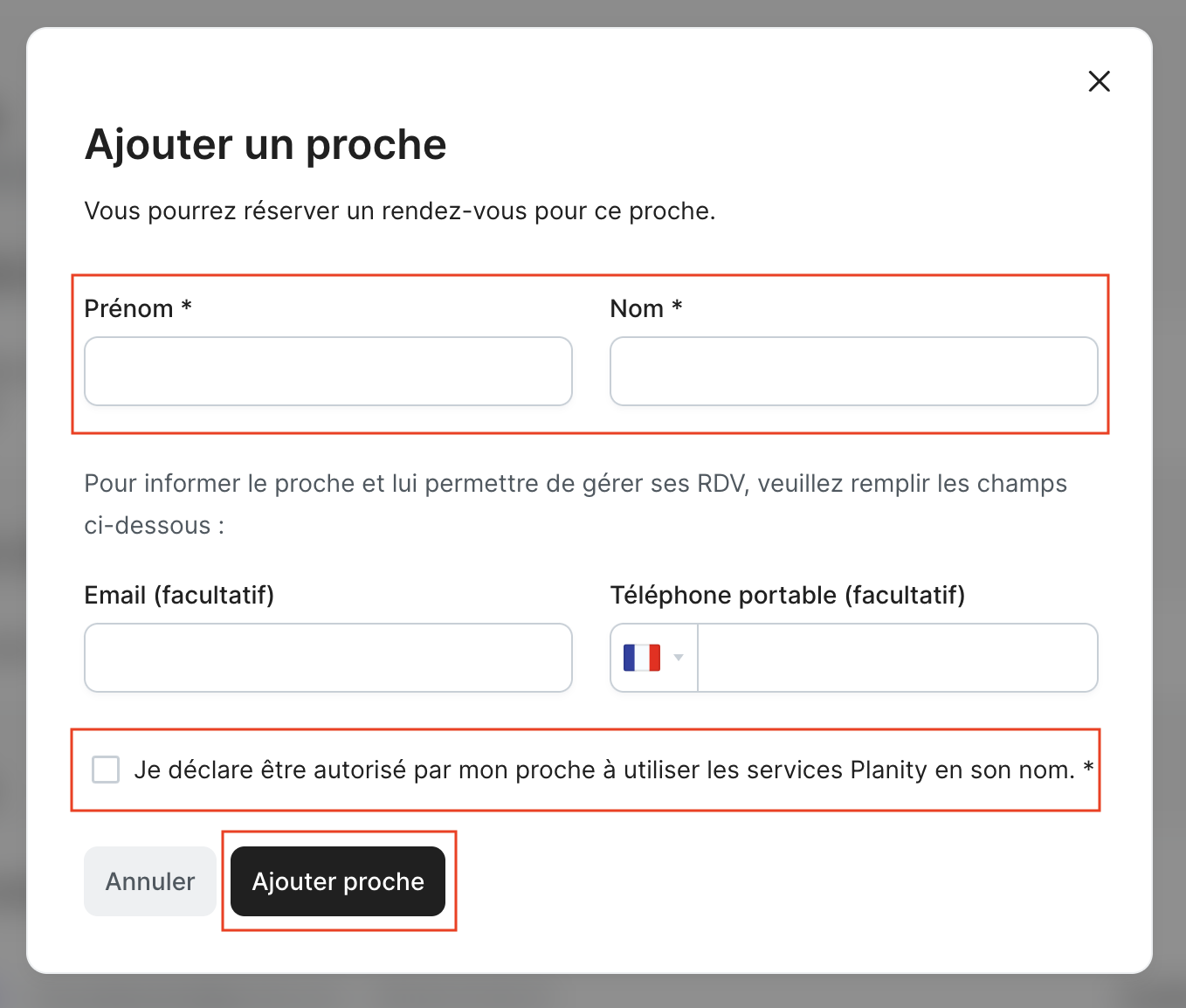This screenshot has width=1186, height=1008.
Task: Click the mobile phone number input
Action: 897,658
